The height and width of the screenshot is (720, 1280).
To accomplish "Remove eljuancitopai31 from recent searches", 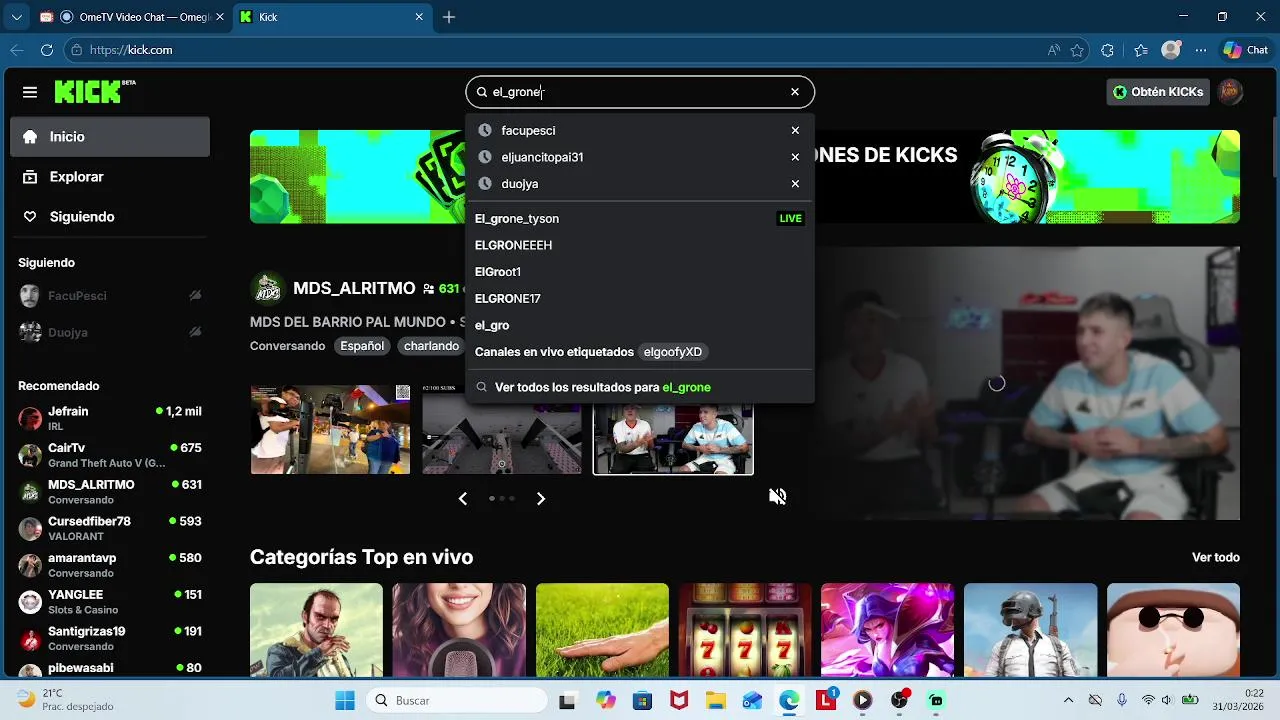I will 795,157.
